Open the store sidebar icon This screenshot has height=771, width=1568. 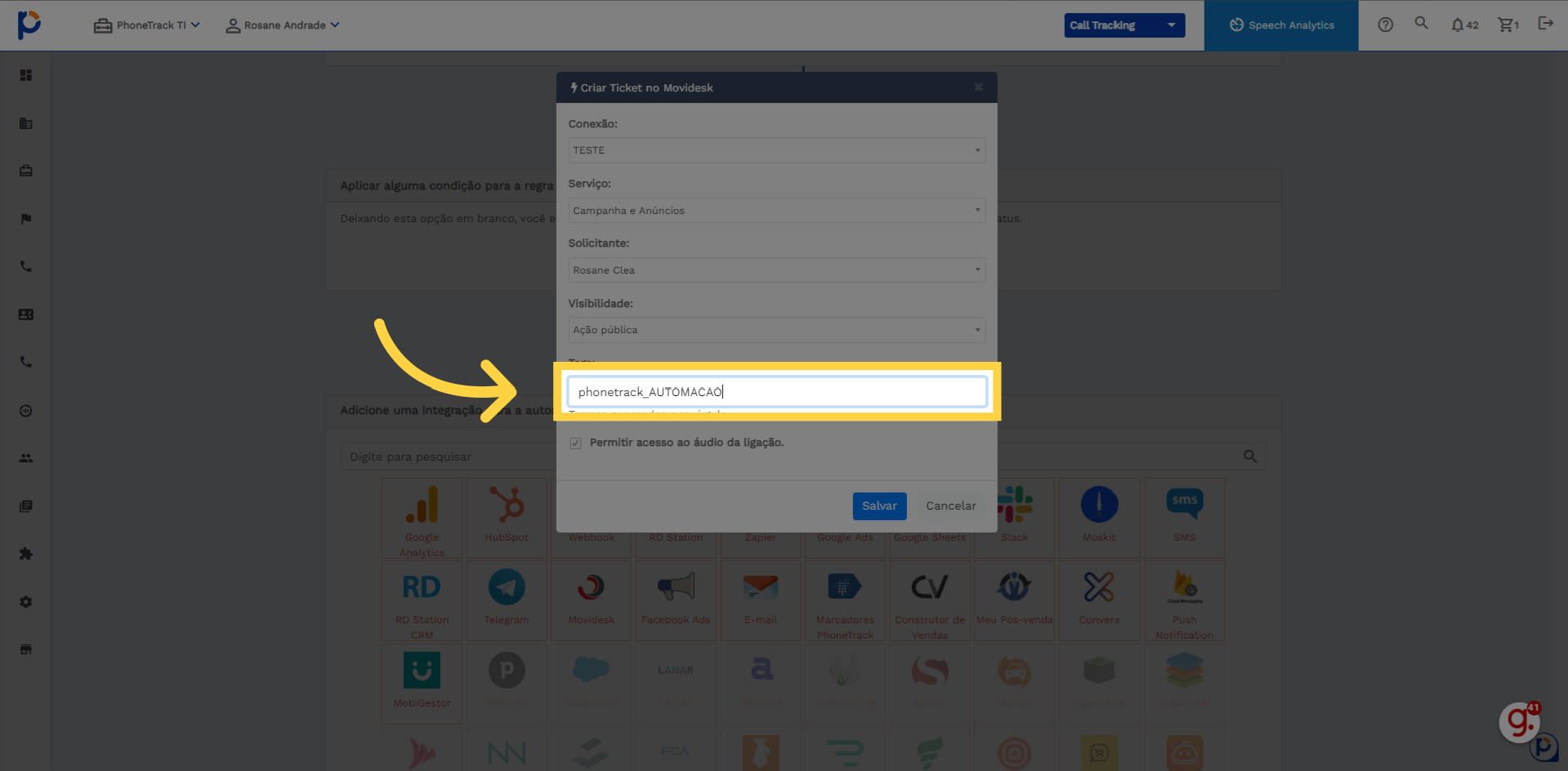pyautogui.click(x=26, y=649)
